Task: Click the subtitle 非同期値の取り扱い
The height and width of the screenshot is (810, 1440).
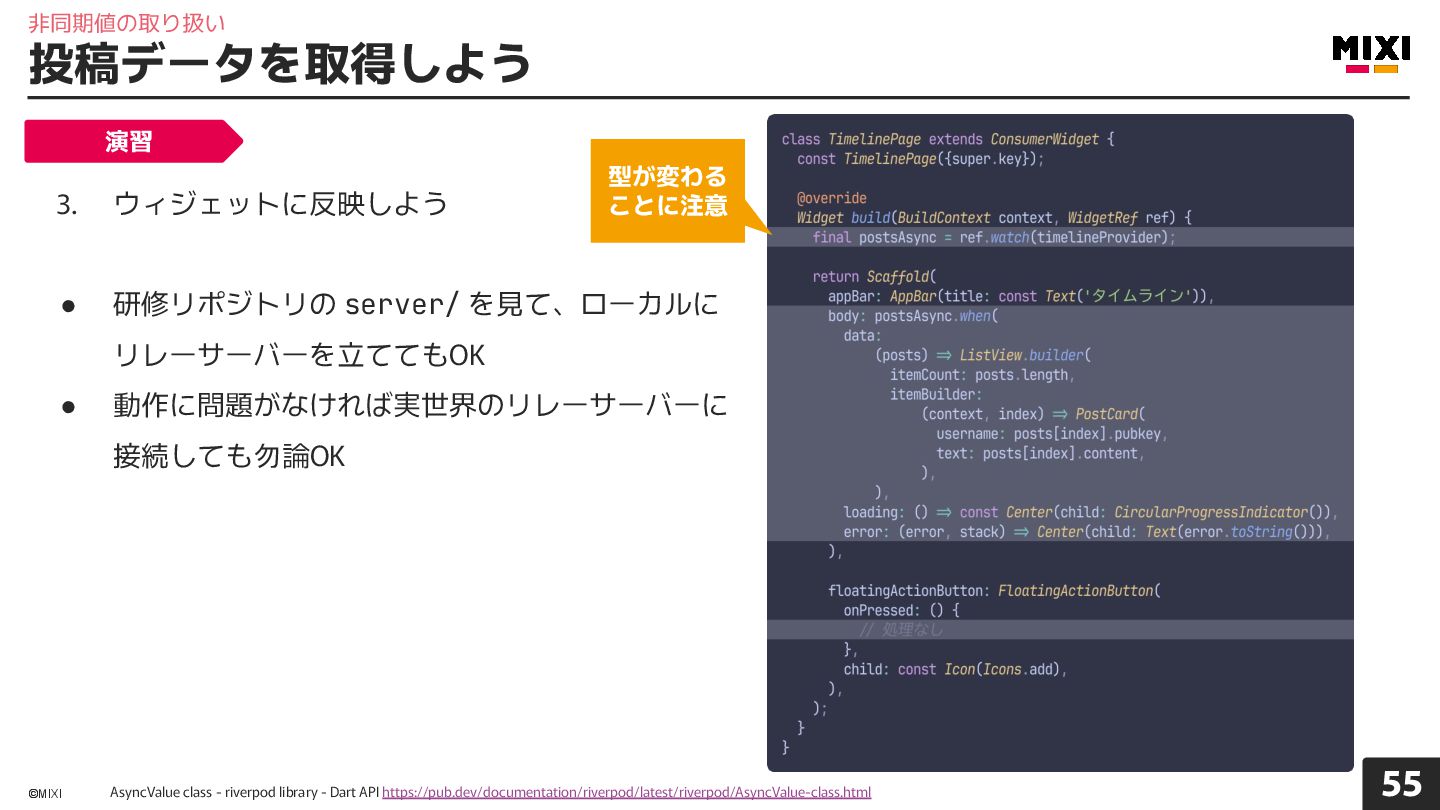Action: coord(127,22)
